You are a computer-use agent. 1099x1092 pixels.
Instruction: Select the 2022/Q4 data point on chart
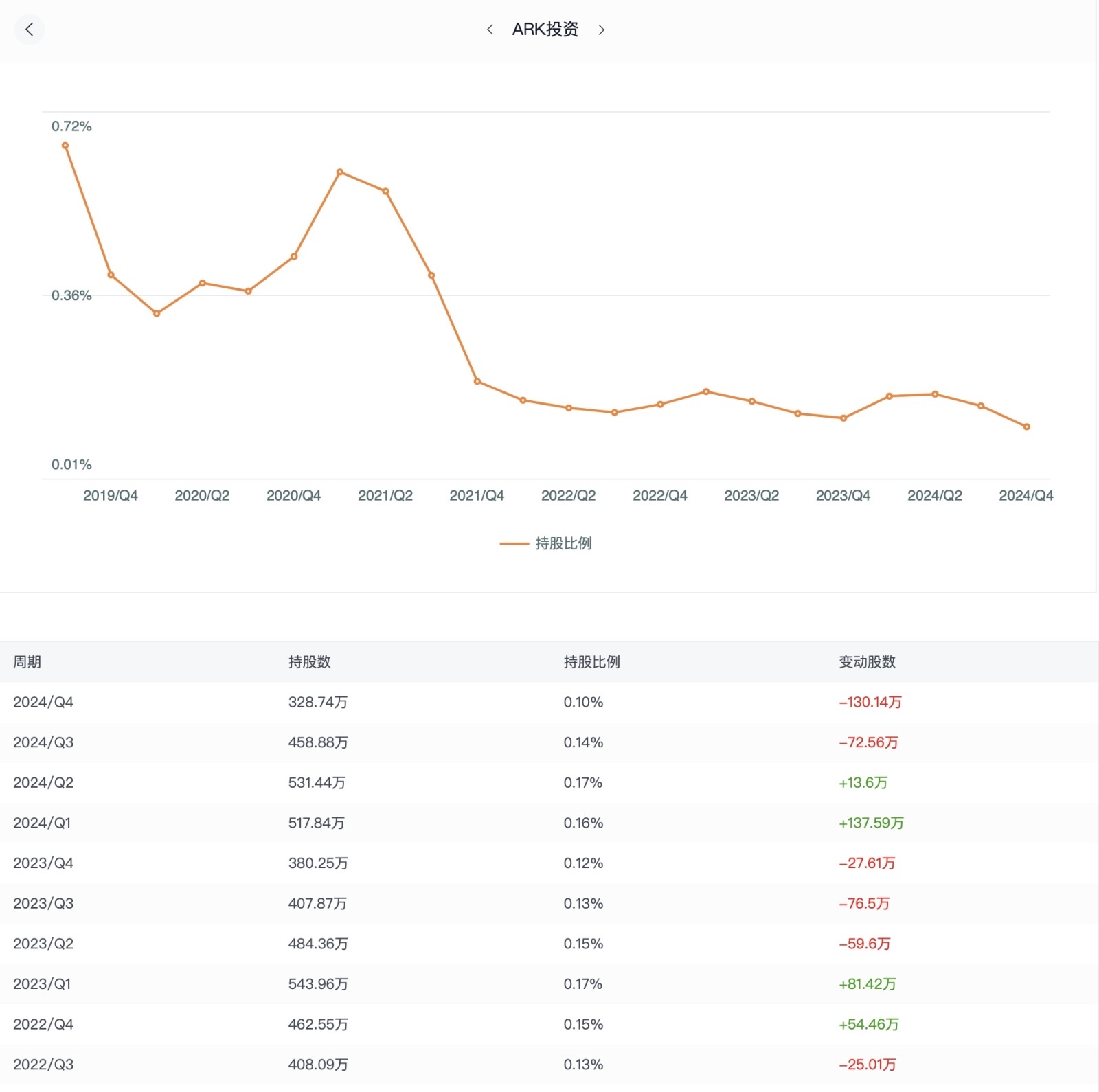click(x=660, y=405)
